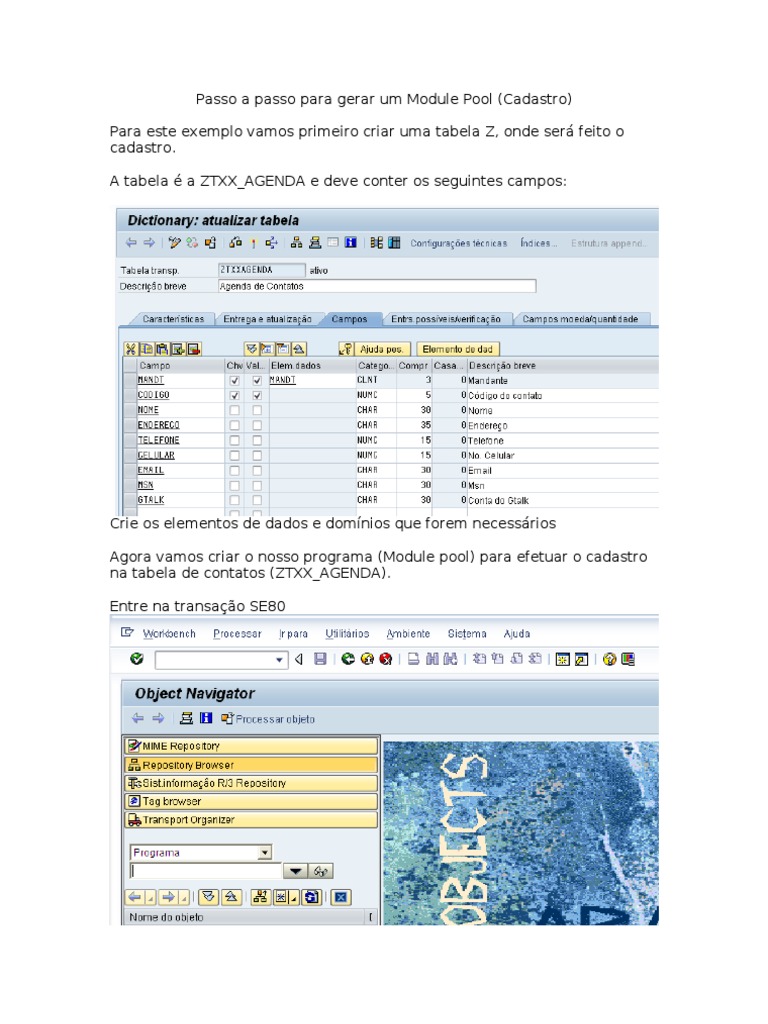Click the Print icon in SE80 toolbar
Image resolution: width=768 pixels, height=1024 pixels.
413,659
